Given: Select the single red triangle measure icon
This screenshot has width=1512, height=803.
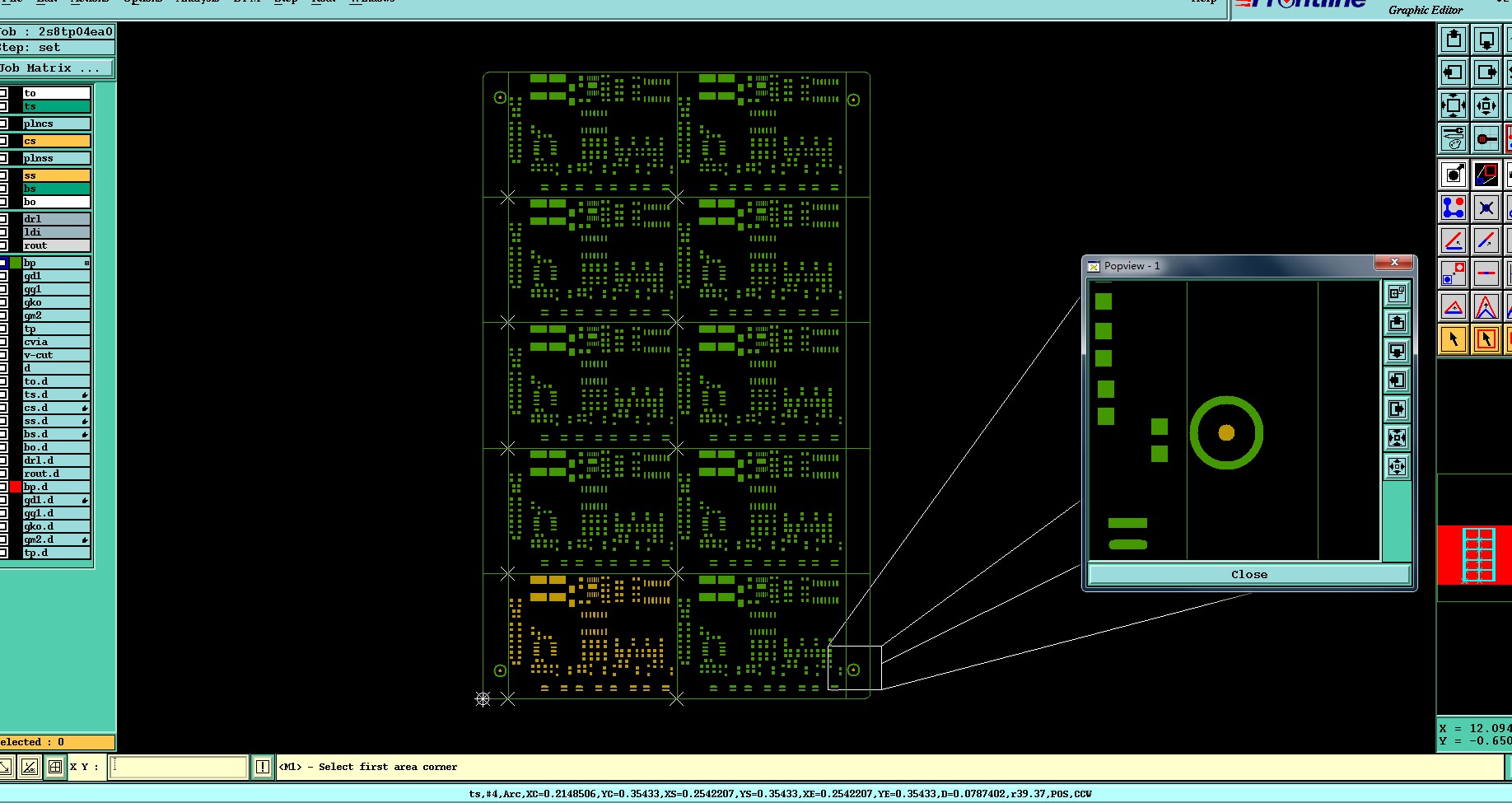Looking at the screenshot, I should (1454, 307).
